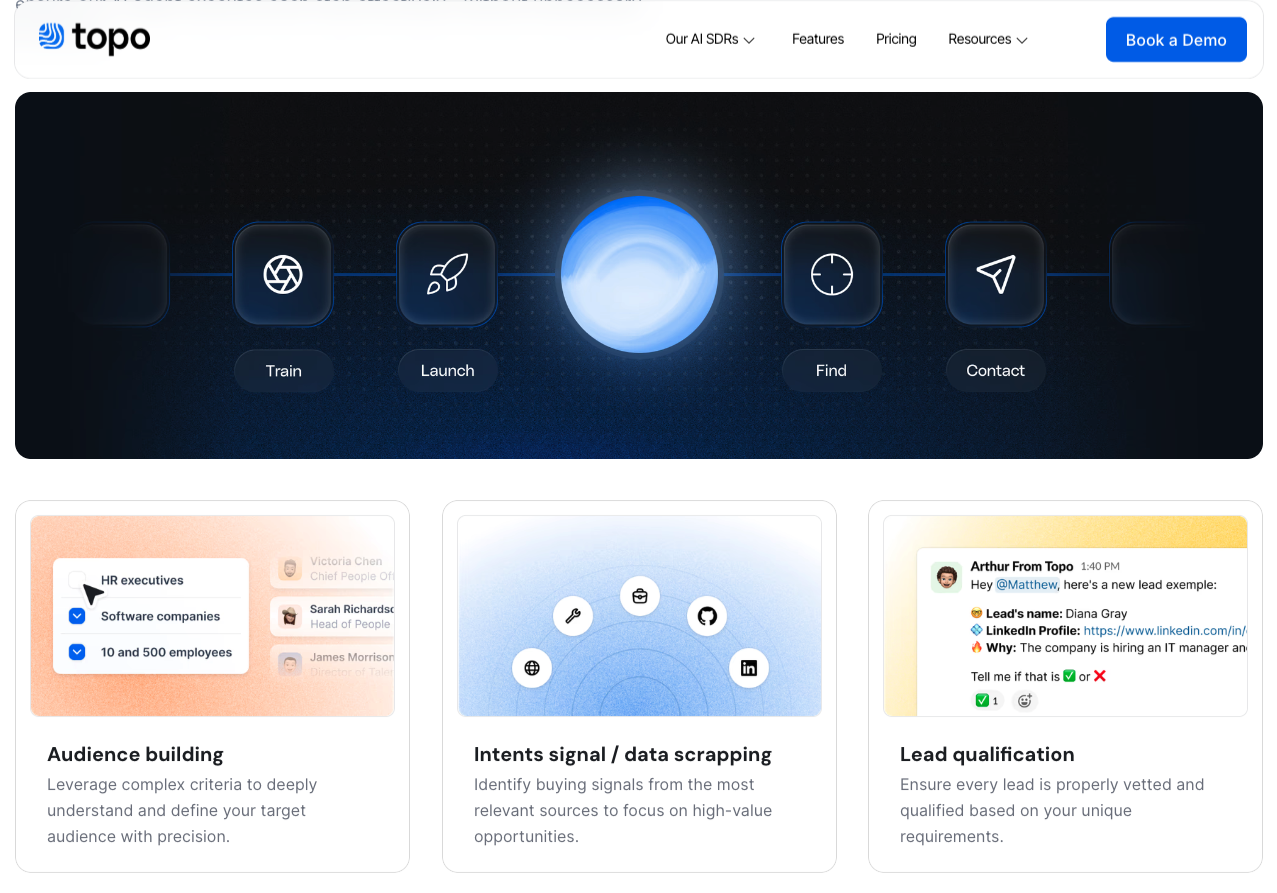Uncheck the 10 and 500 employees checkbox
Viewport: 1277px width, 893px height.
[x=77, y=652]
